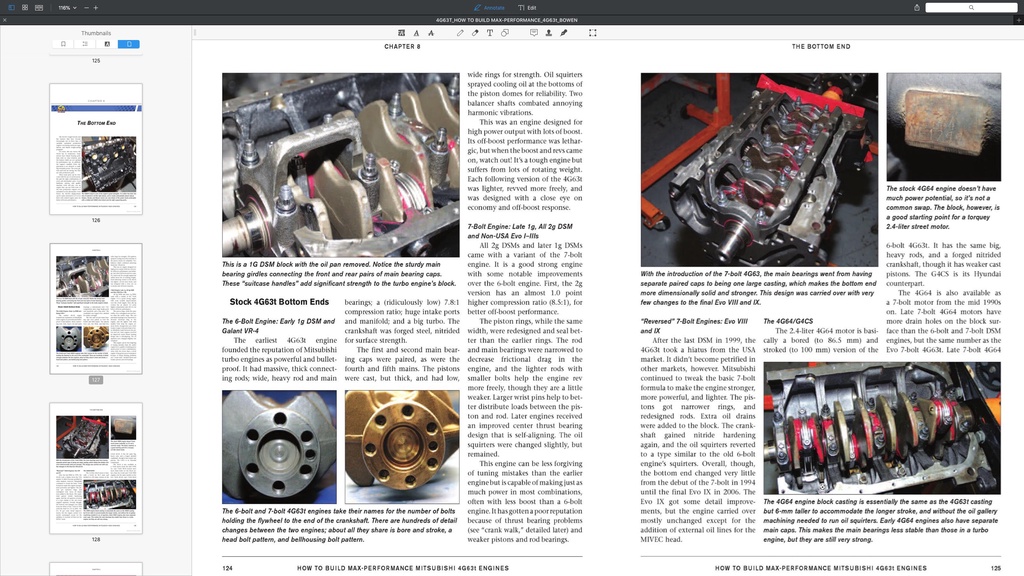Click 'The 4G64/G4CS' subheading
Screen dimensions: 1024x576
788,321
